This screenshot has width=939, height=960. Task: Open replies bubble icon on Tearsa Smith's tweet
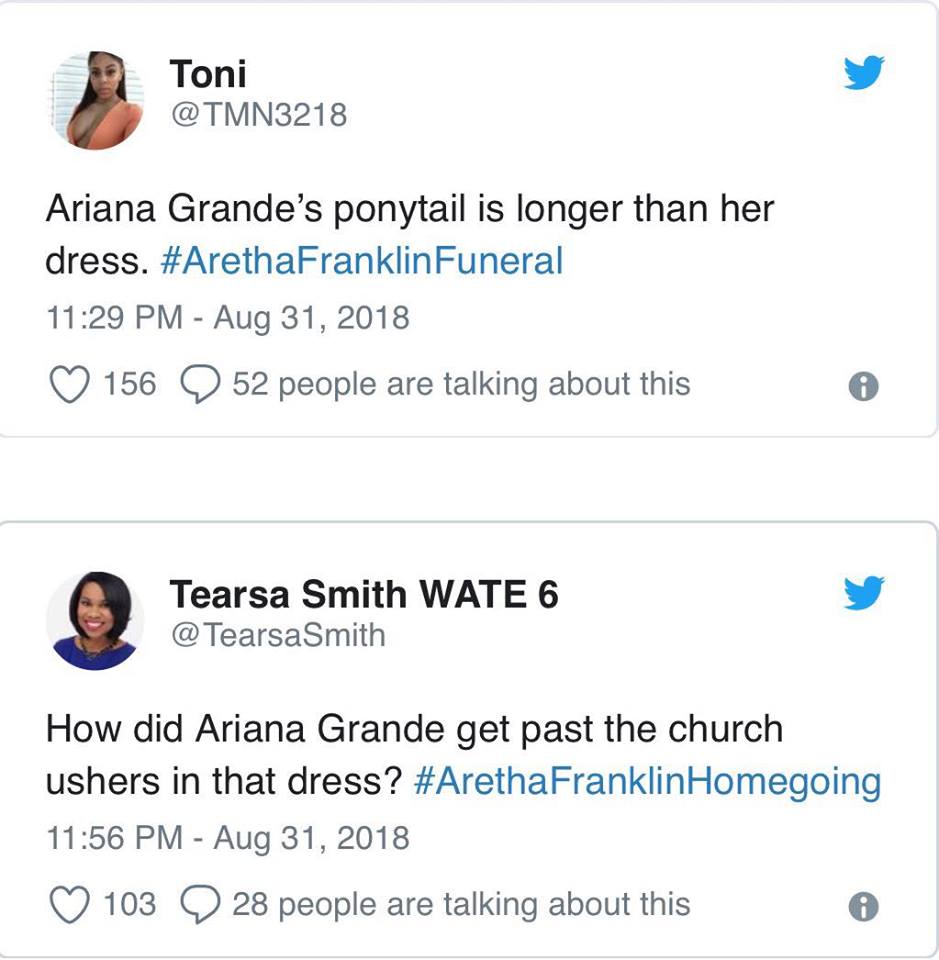[198, 905]
